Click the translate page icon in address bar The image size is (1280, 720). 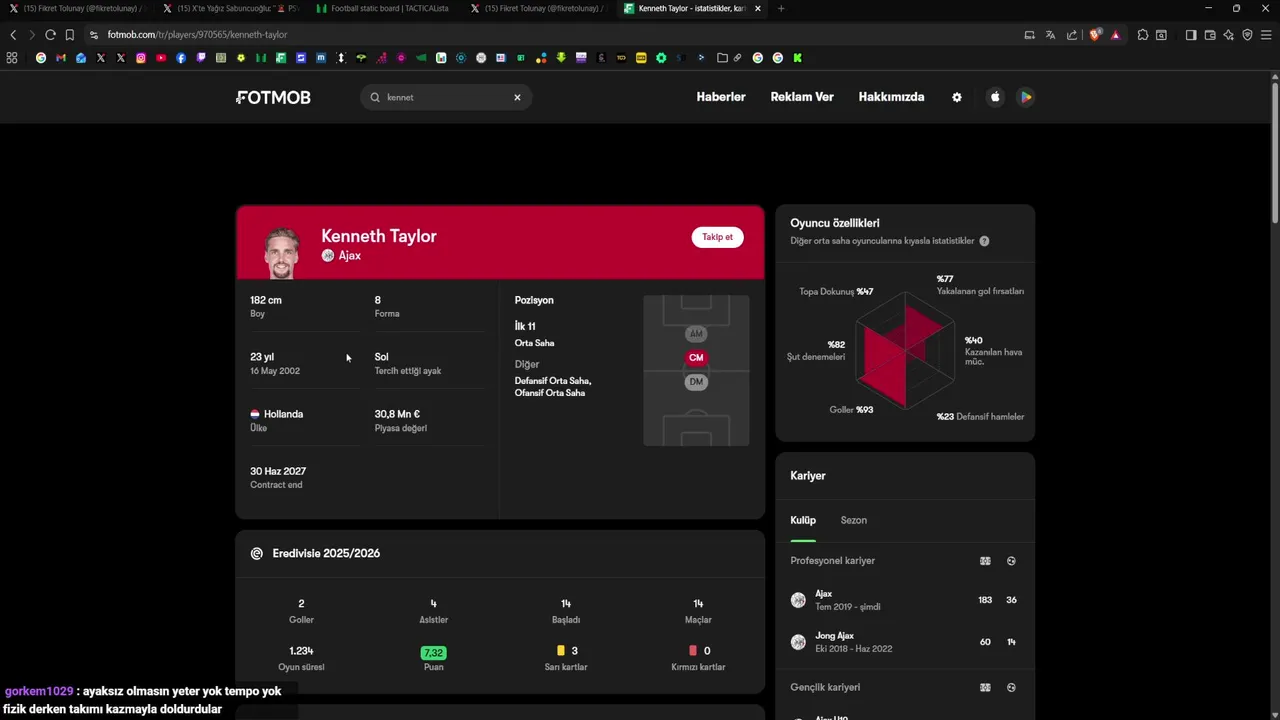(1050, 35)
